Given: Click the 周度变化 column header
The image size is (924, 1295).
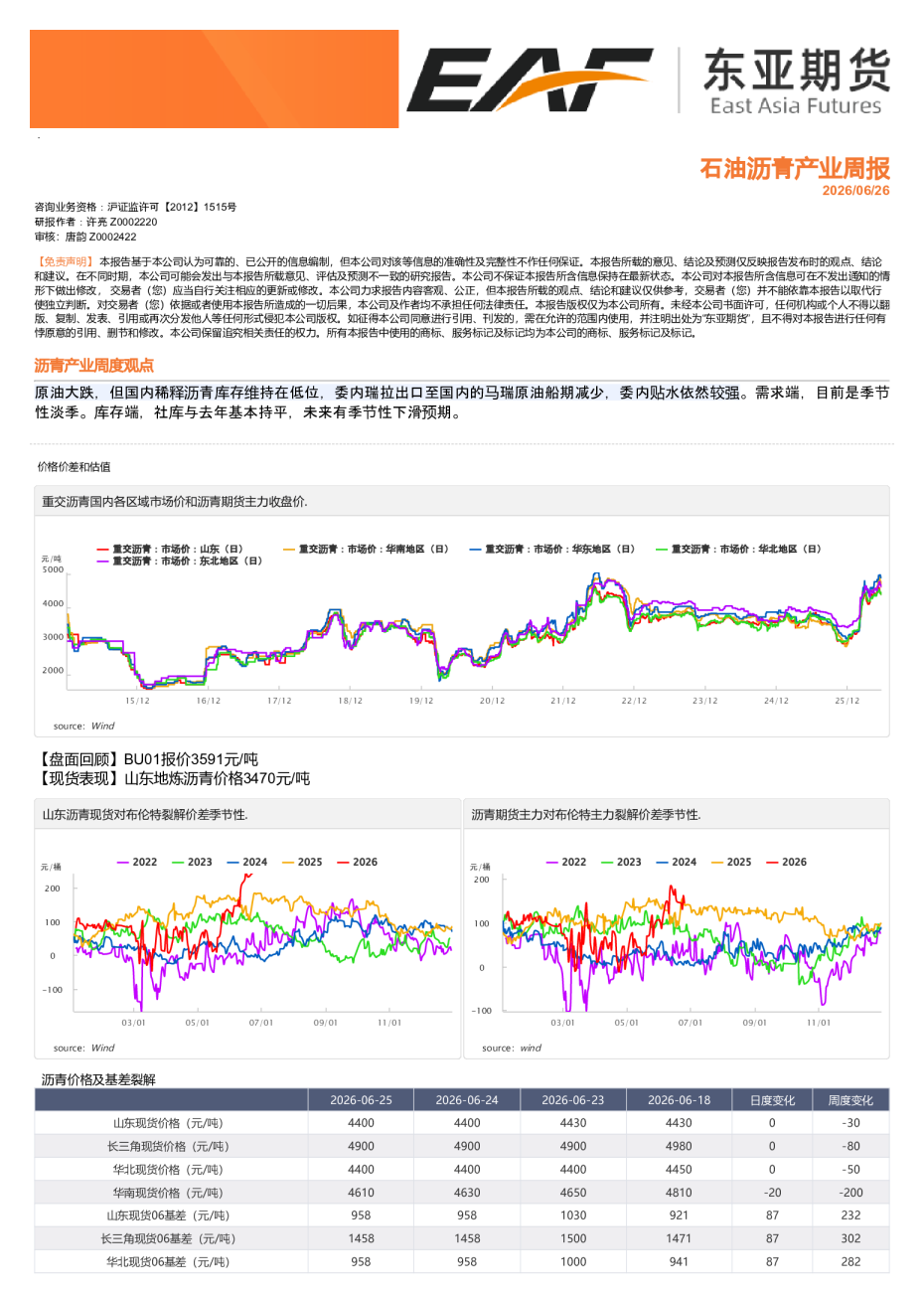Looking at the screenshot, I should (850, 1100).
